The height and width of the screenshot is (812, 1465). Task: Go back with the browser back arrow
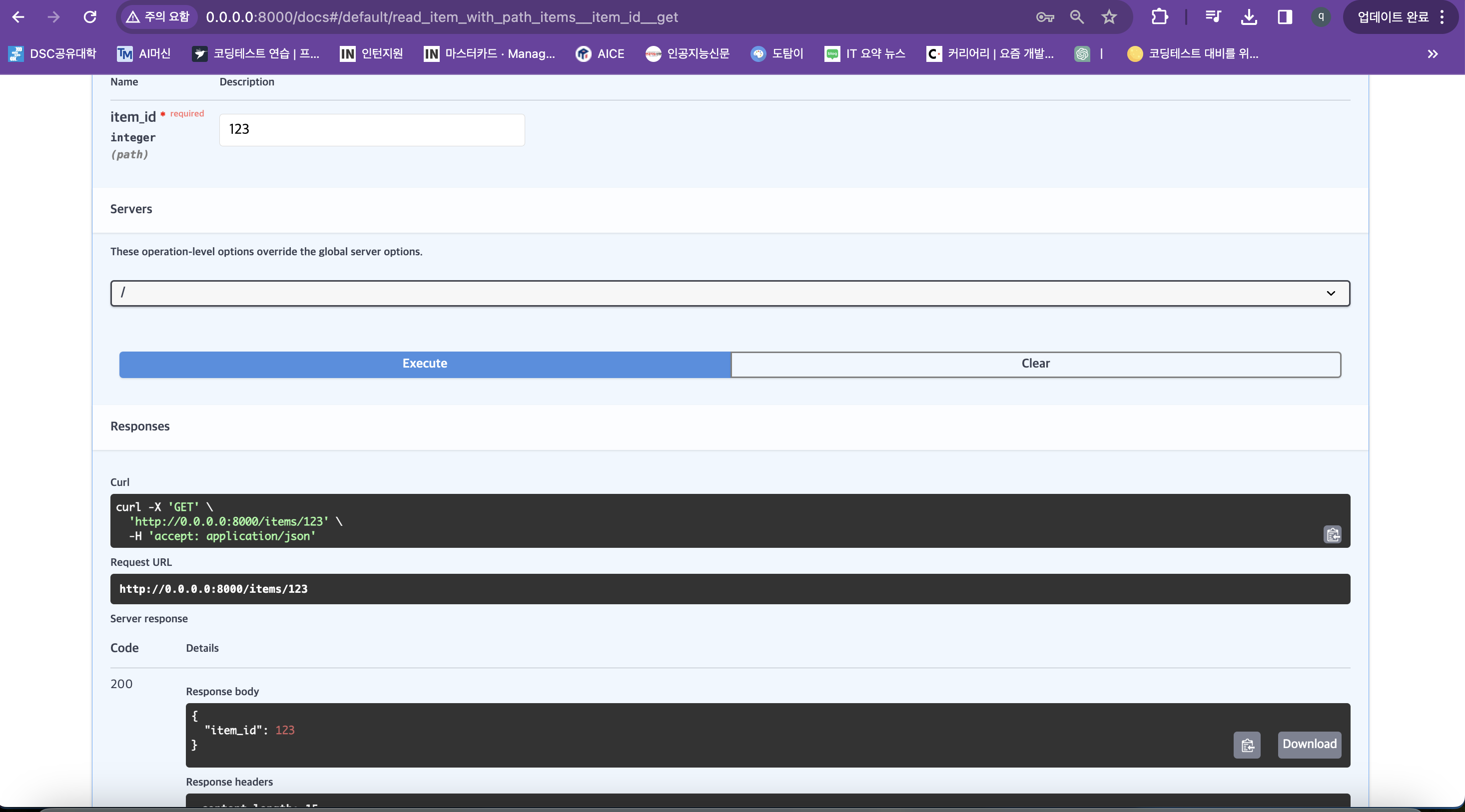point(18,17)
